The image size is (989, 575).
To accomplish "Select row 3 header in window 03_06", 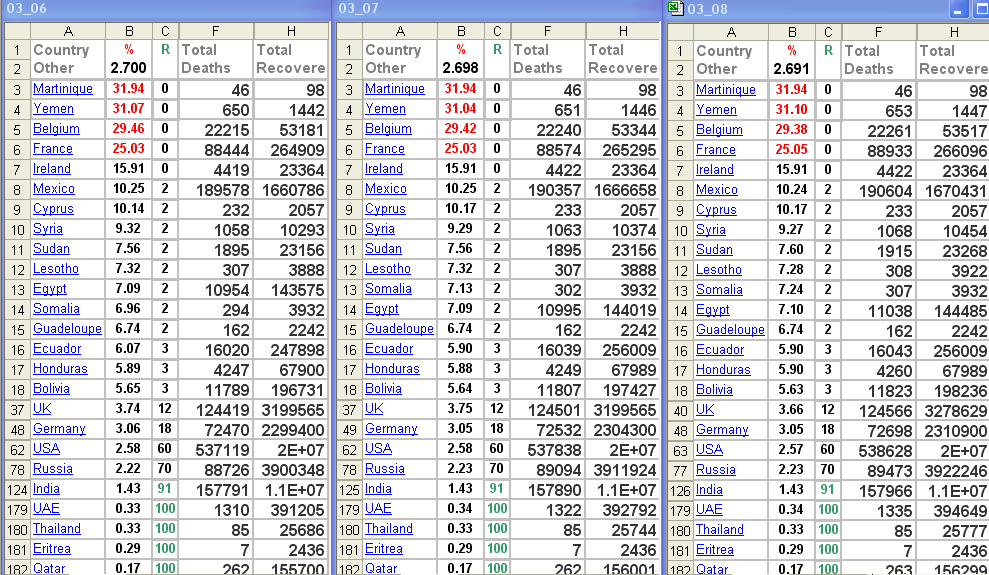I will point(17,89).
